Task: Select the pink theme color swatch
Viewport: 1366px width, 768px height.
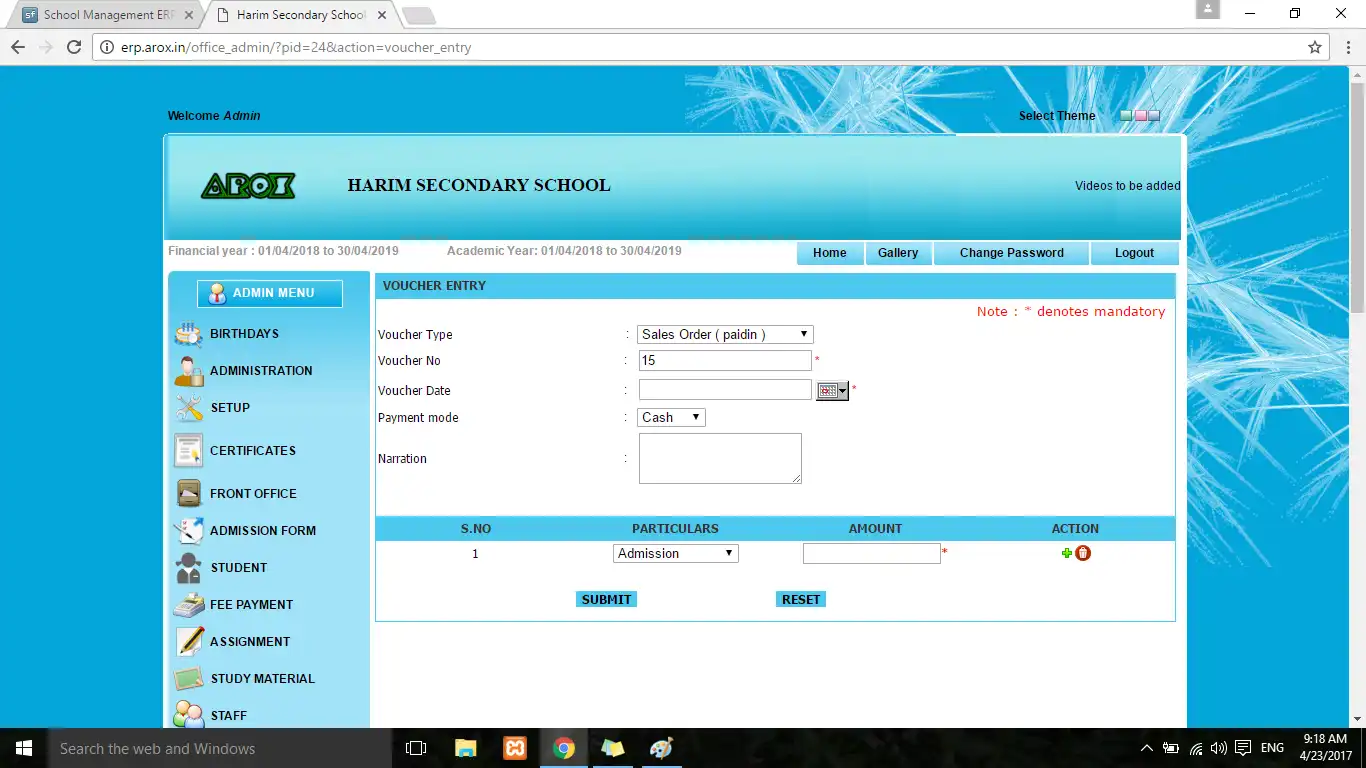Action: pos(1139,116)
